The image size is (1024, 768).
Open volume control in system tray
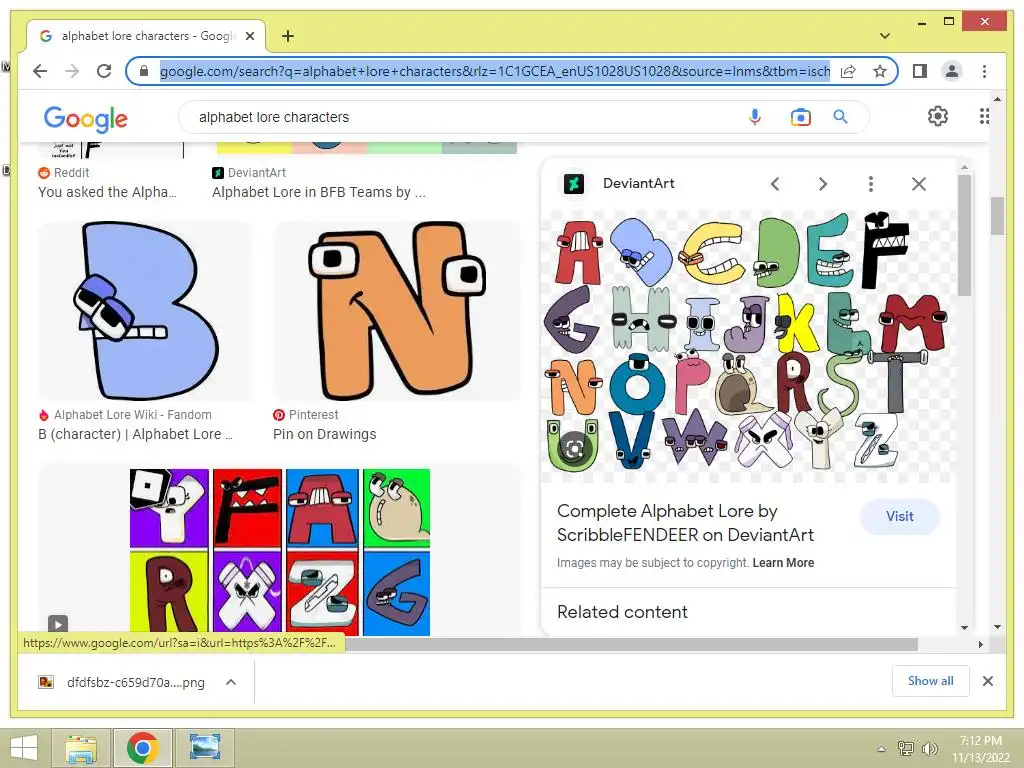coord(930,748)
